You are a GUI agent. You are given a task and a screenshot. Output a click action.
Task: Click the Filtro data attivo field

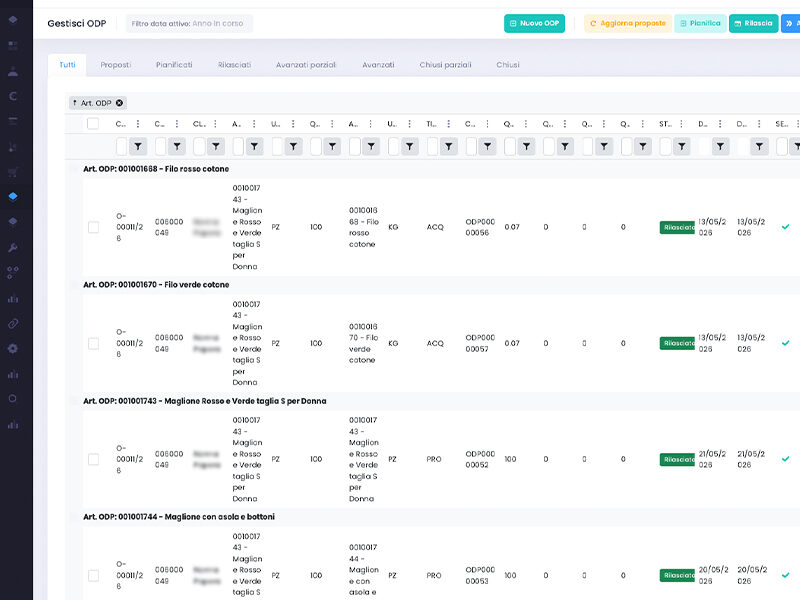[x=189, y=23]
